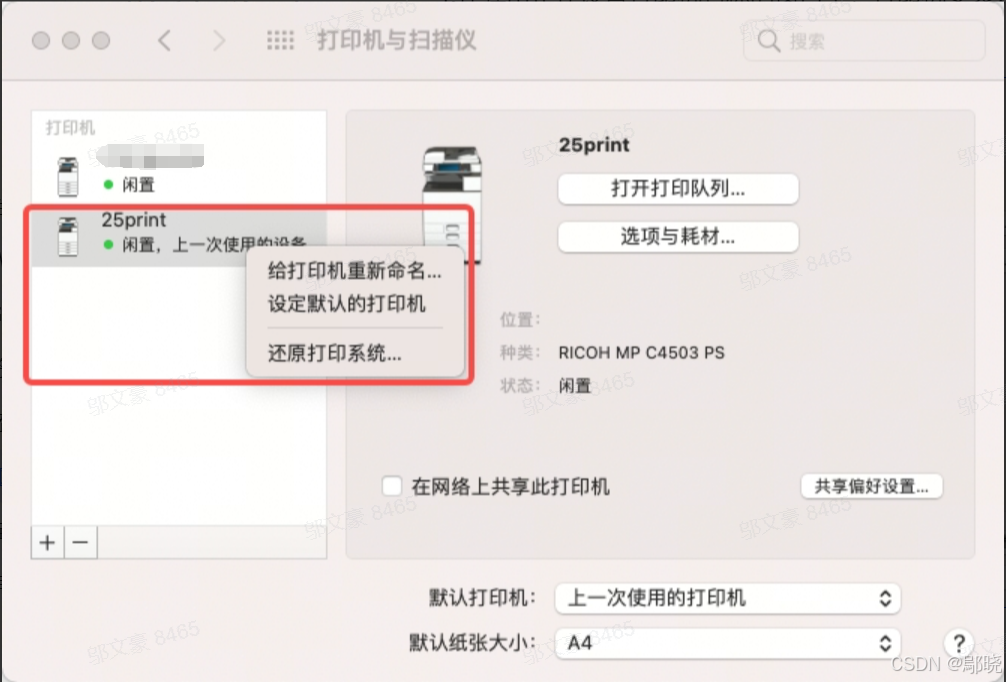Open 默认纸张大小 A4 dropdown

point(728,642)
